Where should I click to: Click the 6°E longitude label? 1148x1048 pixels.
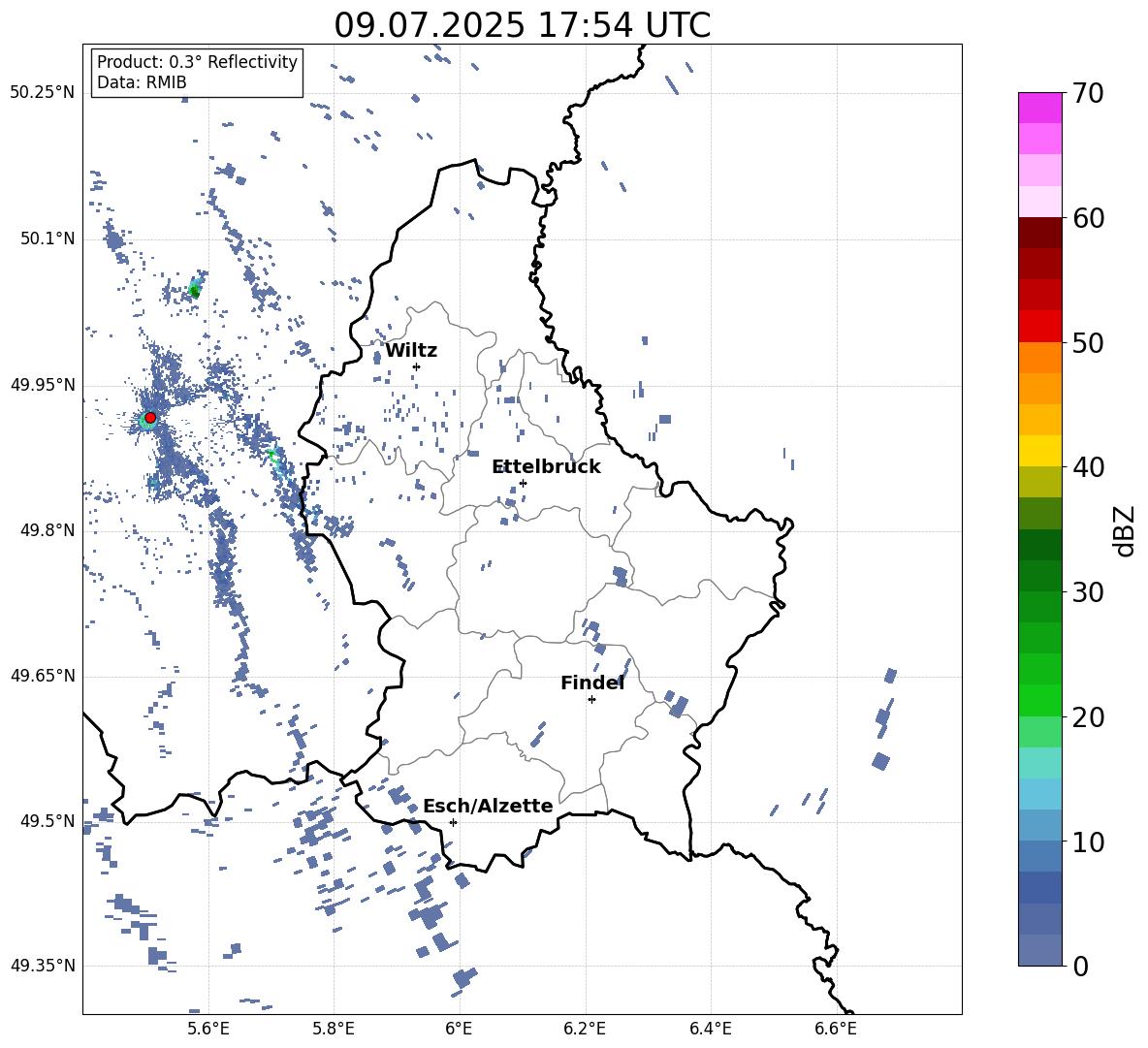tap(459, 1029)
